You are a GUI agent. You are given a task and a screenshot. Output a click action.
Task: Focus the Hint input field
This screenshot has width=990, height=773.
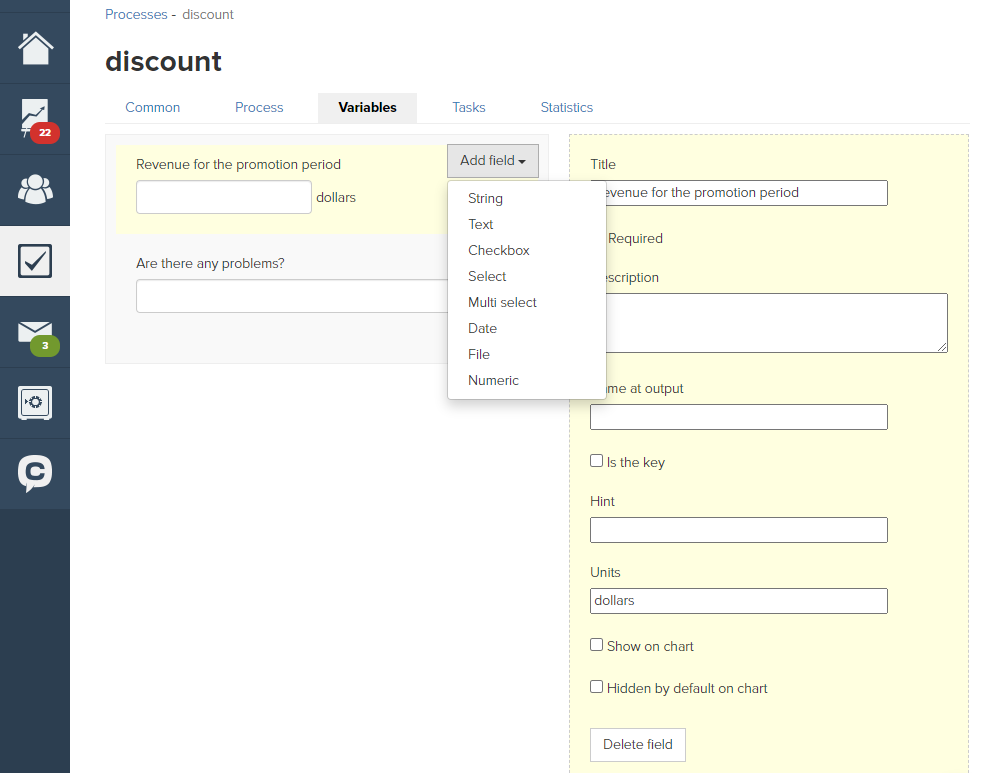(739, 530)
